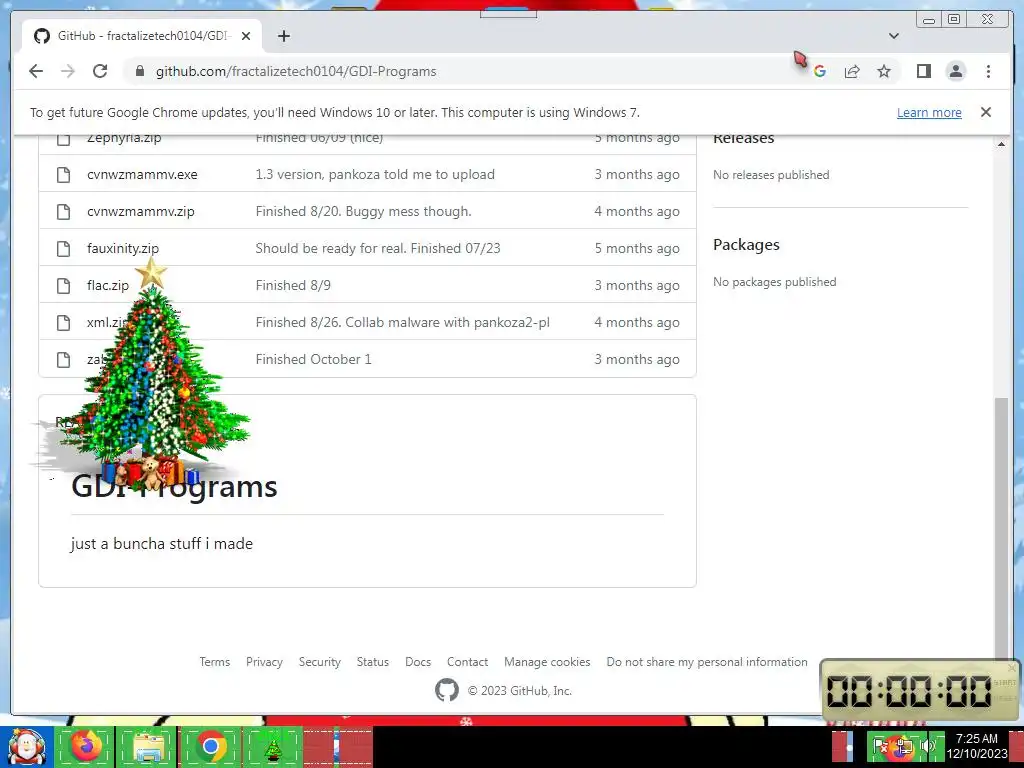Click file icon in Finished October 1 row

pyautogui.click(x=63, y=359)
